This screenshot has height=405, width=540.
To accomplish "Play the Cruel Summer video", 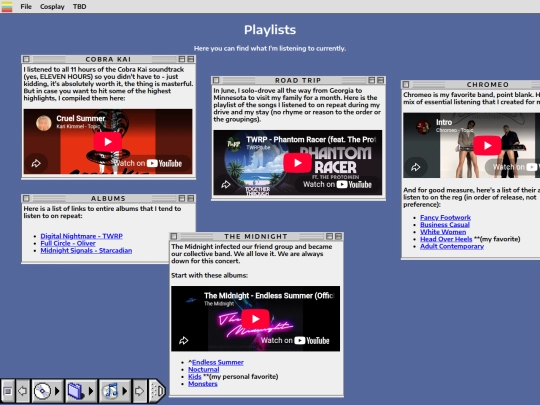I will (108, 142).
